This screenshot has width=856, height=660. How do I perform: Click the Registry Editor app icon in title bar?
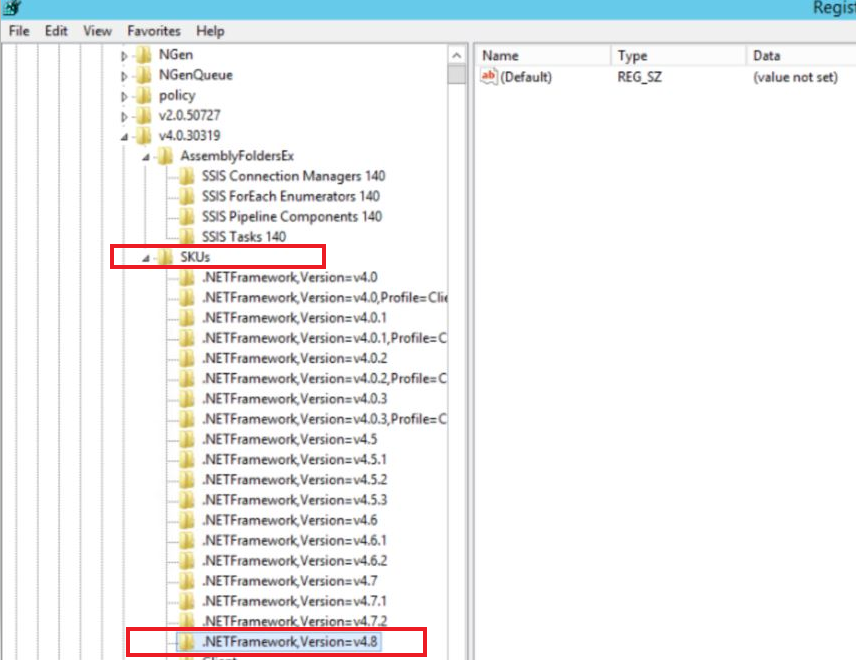click(x=12, y=10)
